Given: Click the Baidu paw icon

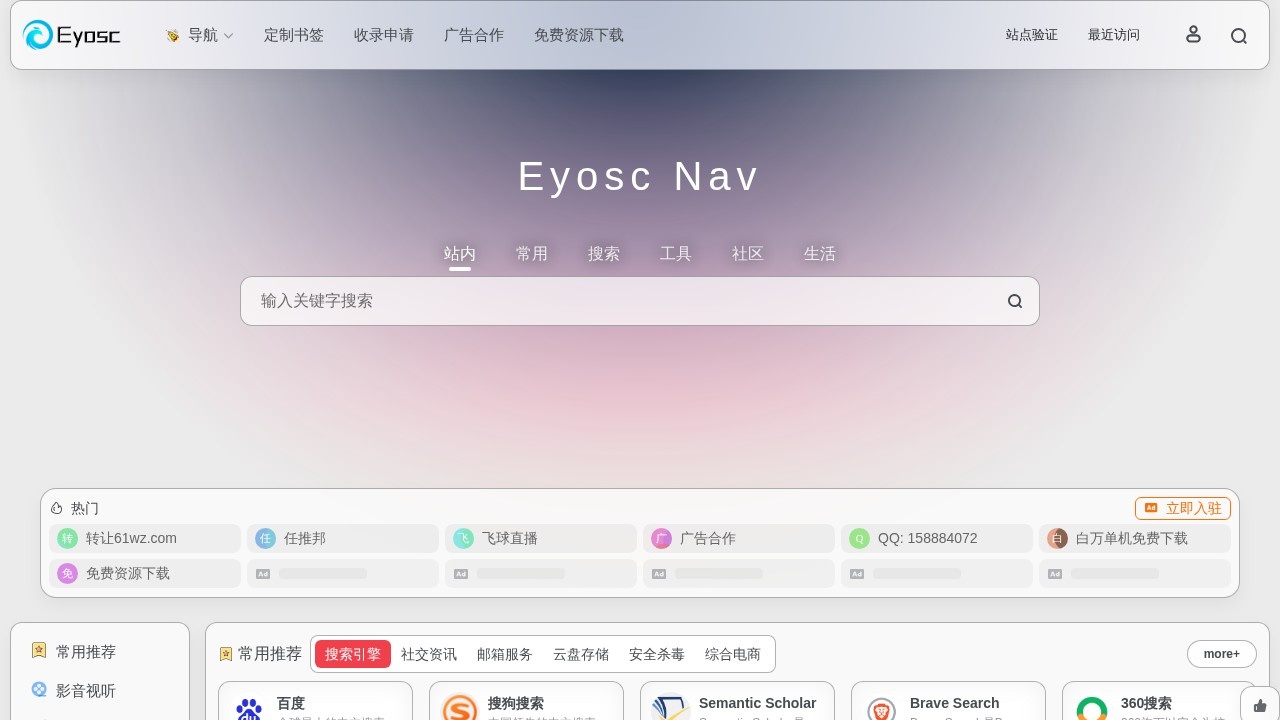Looking at the screenshot, I should pos(249,710).
